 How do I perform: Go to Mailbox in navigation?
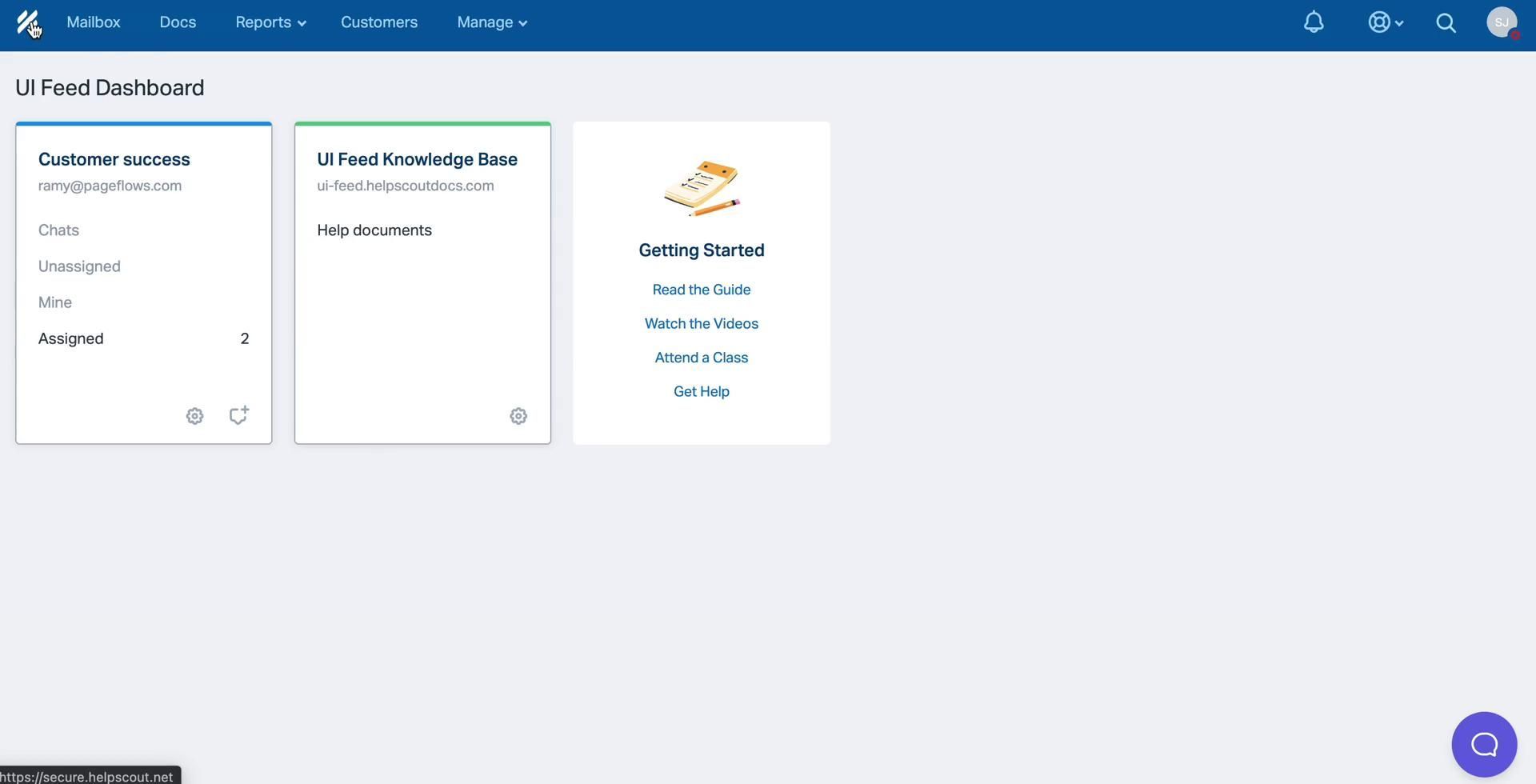pyautogui.click(x=94, y=22)
